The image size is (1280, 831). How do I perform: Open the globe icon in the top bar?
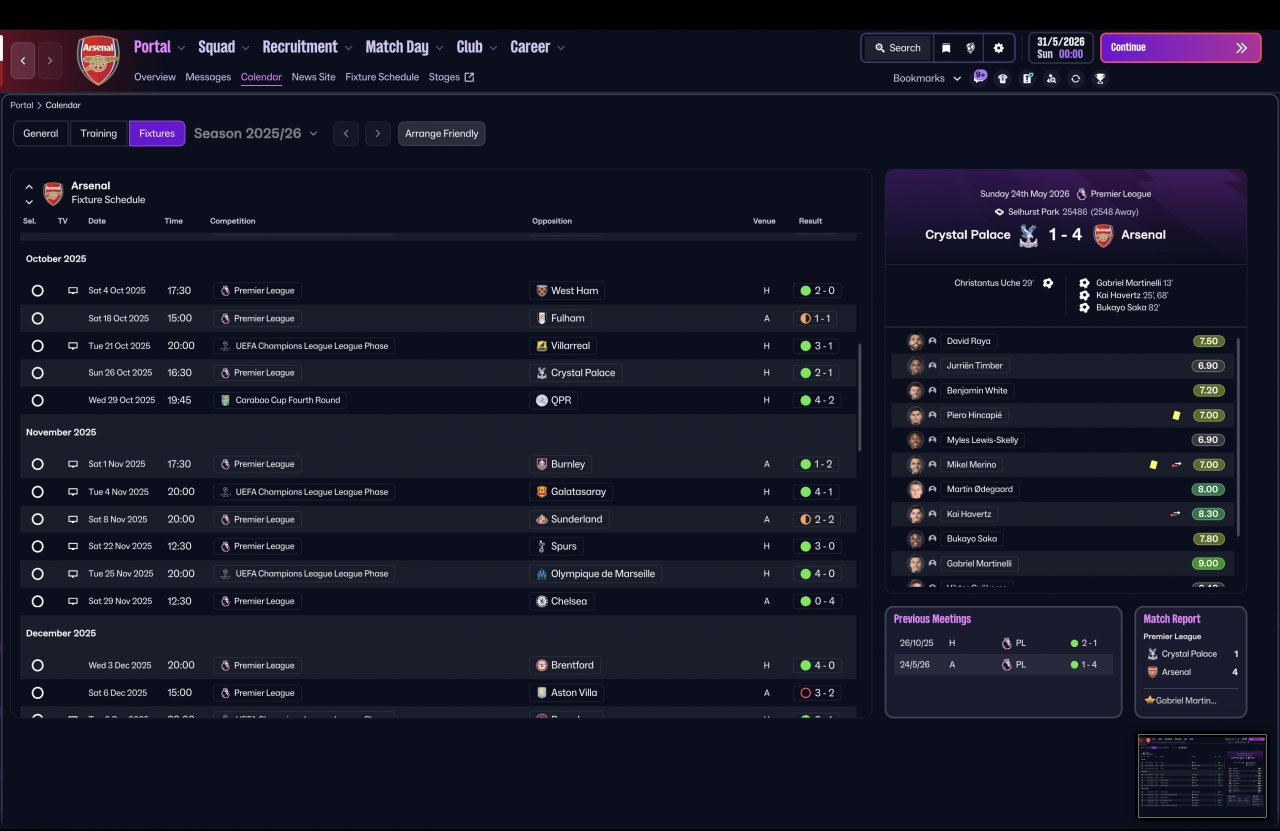970,48
